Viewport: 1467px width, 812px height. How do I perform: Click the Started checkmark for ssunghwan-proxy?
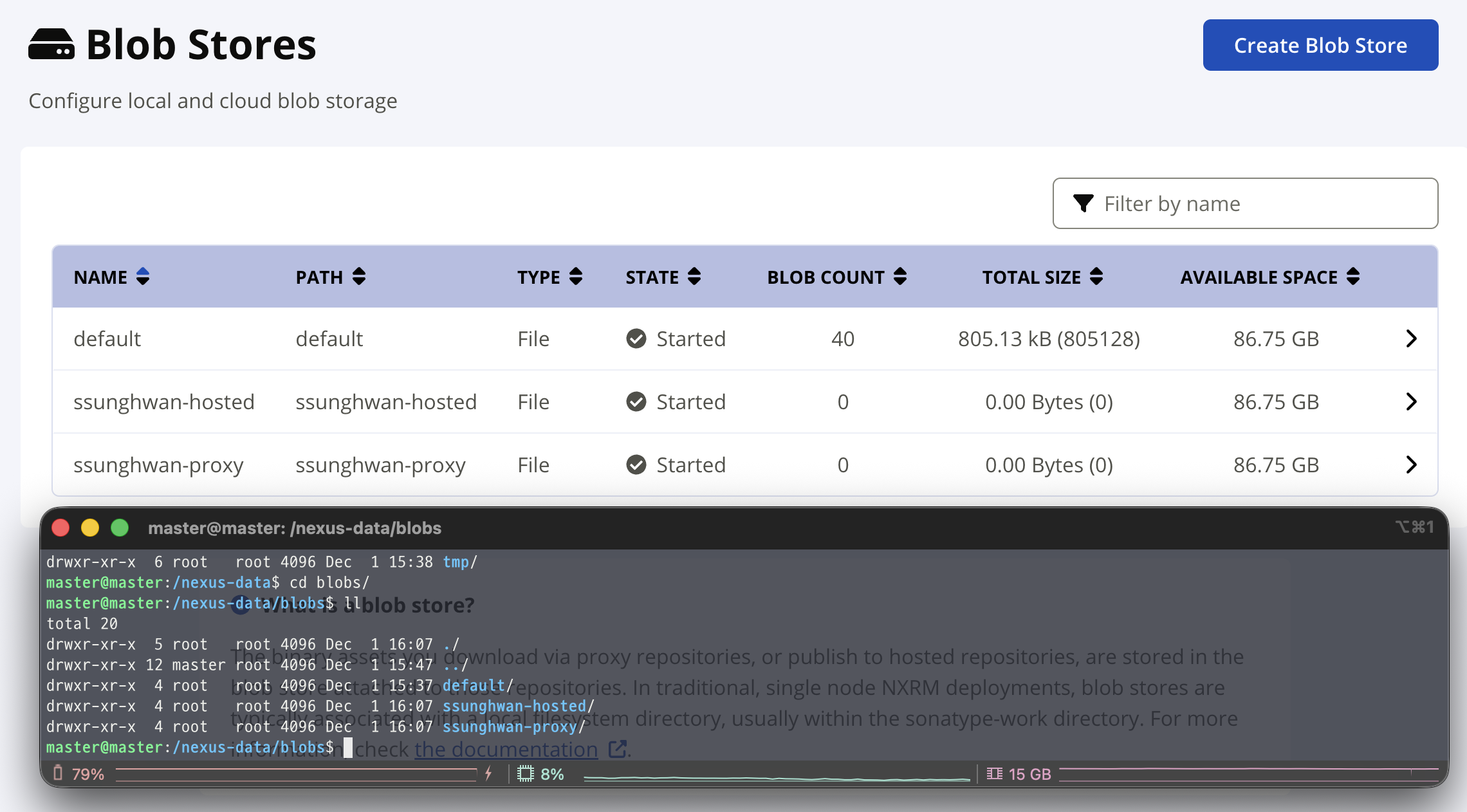click(636, 465)
